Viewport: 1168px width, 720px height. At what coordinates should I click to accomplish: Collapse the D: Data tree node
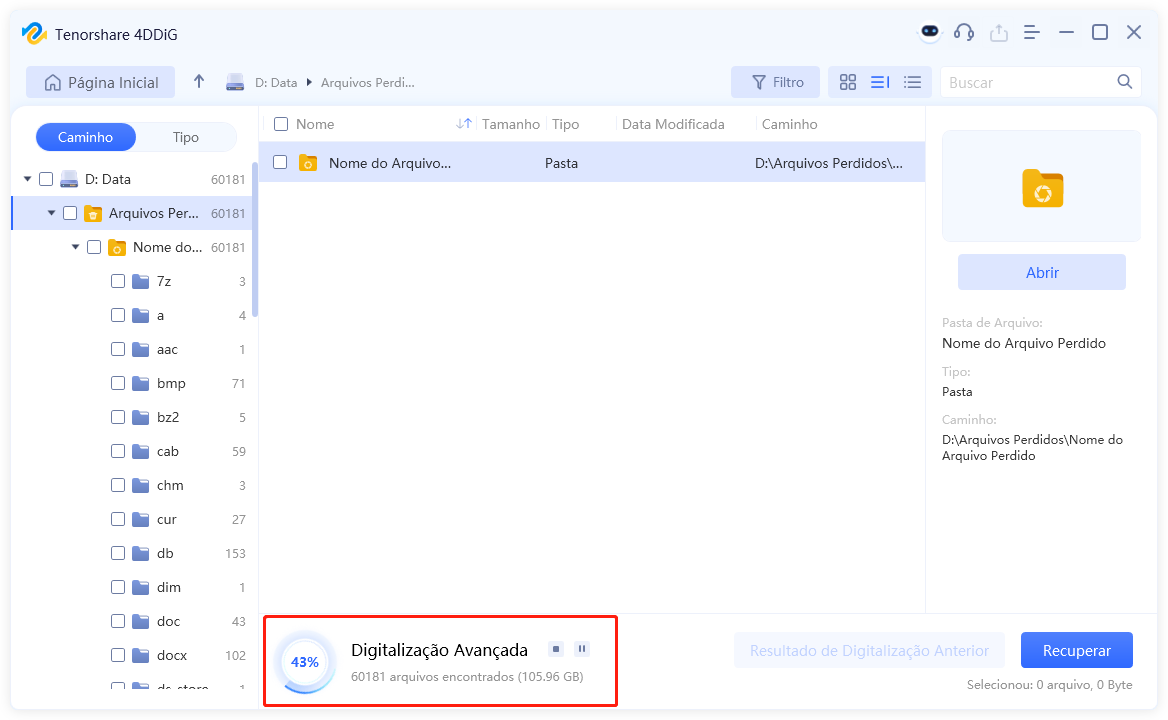25,178
